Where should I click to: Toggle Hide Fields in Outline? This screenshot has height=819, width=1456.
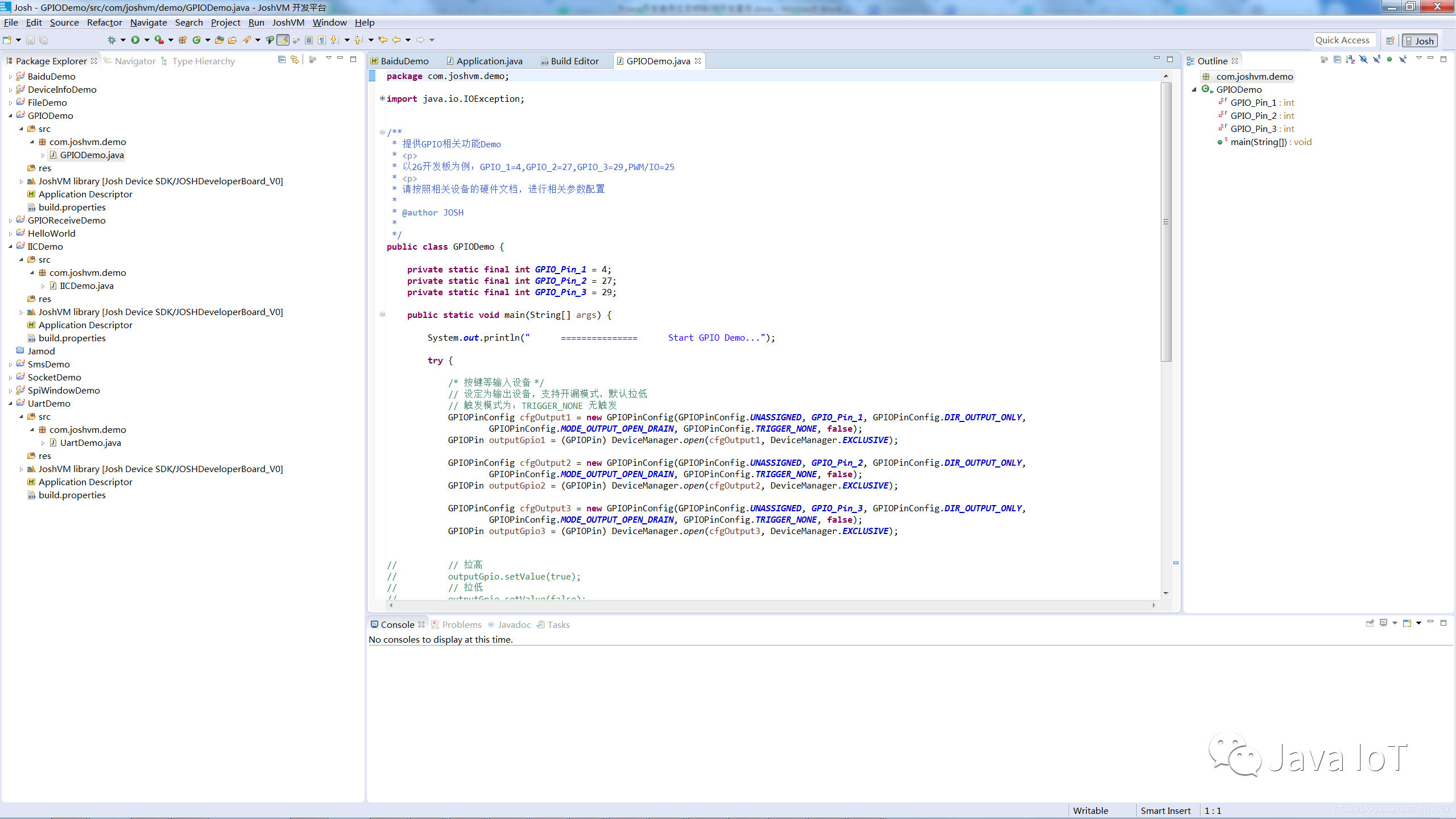pos(1363,59)
